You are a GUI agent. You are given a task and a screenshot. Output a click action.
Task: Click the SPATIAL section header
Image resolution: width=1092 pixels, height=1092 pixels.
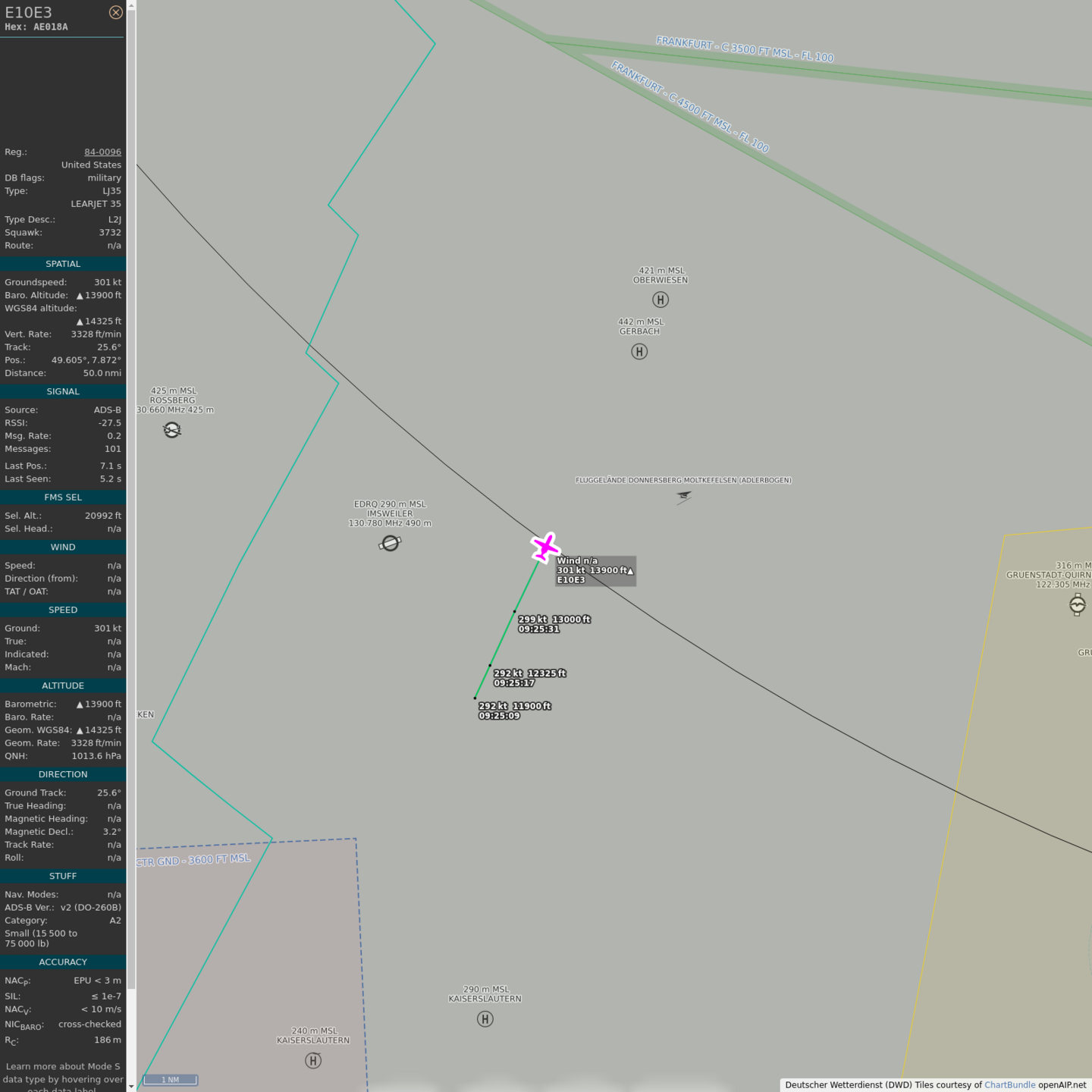click(x=63, y=264)
